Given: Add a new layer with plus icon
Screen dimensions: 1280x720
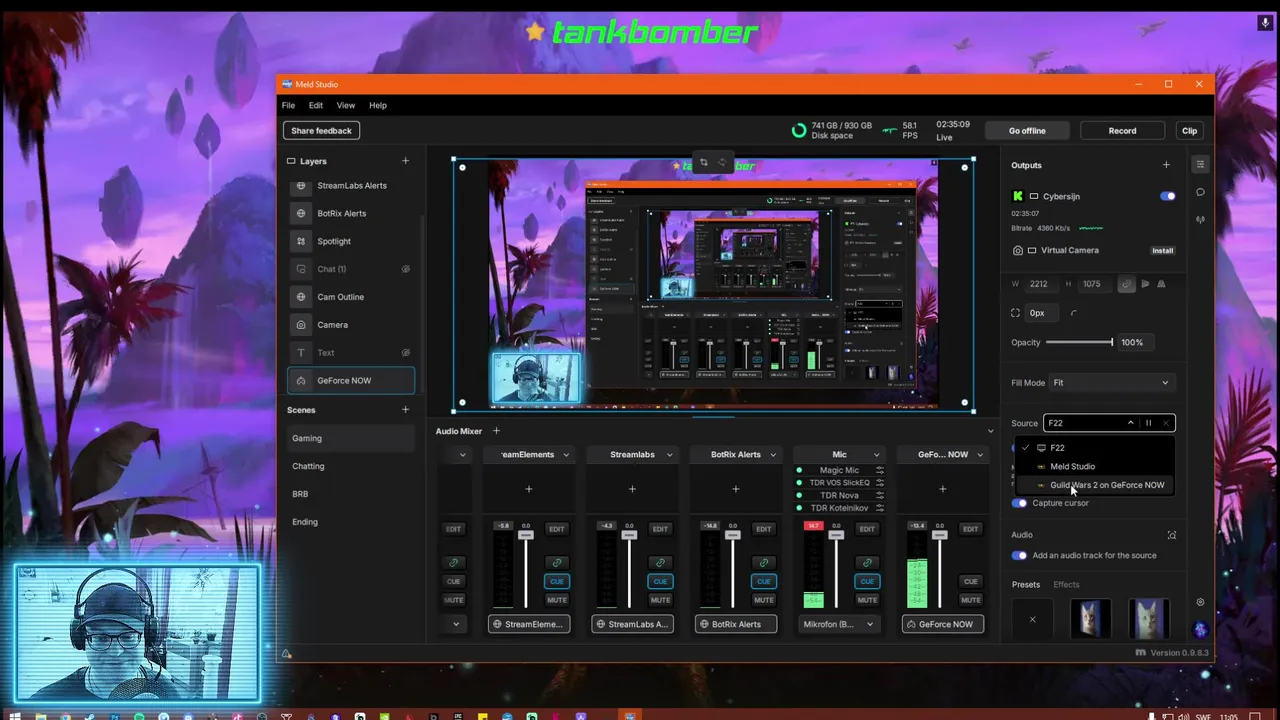Looking at the screenshot, I should point(405,161).
